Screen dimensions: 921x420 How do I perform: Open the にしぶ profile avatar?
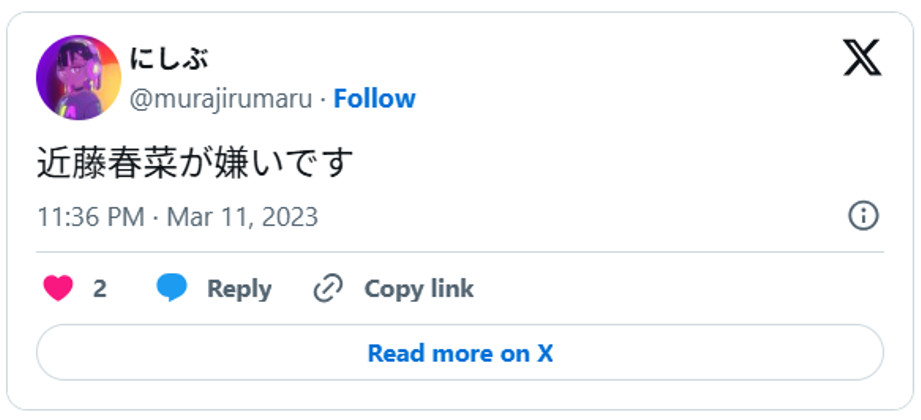pyautogui.click(x=78, y=78)
